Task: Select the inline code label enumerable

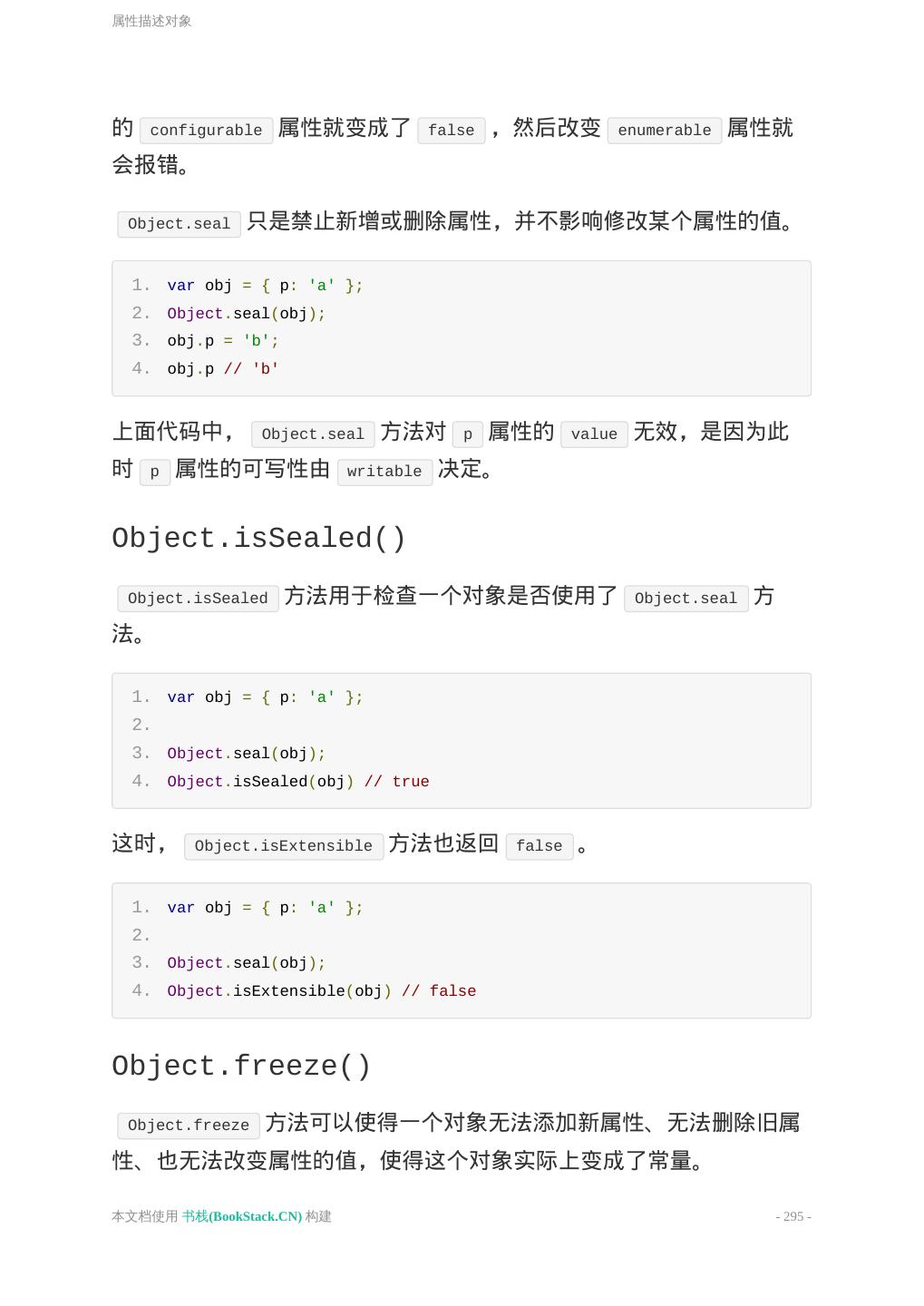Action: coord(665,131)
